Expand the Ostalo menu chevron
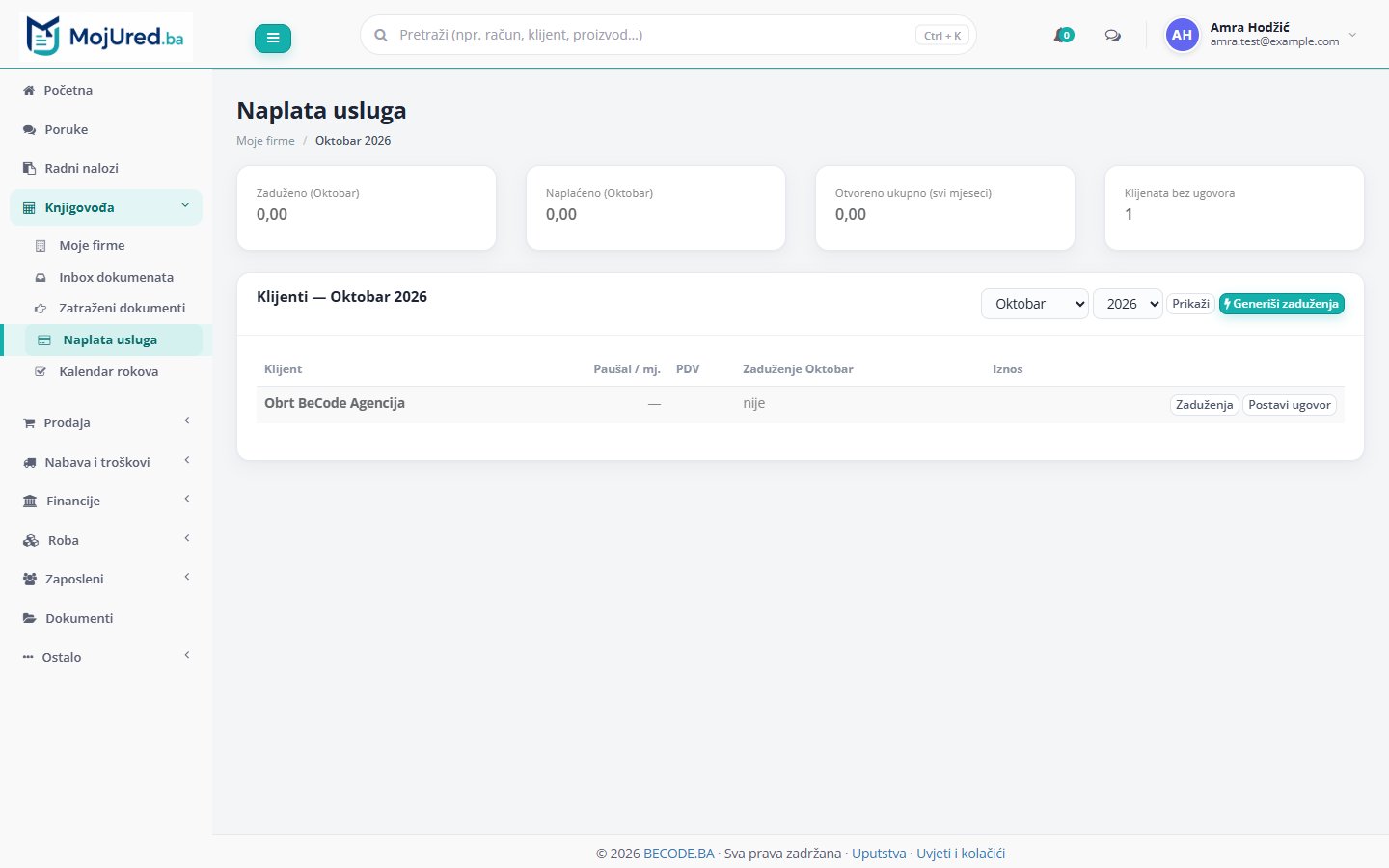Image resolution: width=1389 pixels, height=868 pixels. tap(187, 655)
